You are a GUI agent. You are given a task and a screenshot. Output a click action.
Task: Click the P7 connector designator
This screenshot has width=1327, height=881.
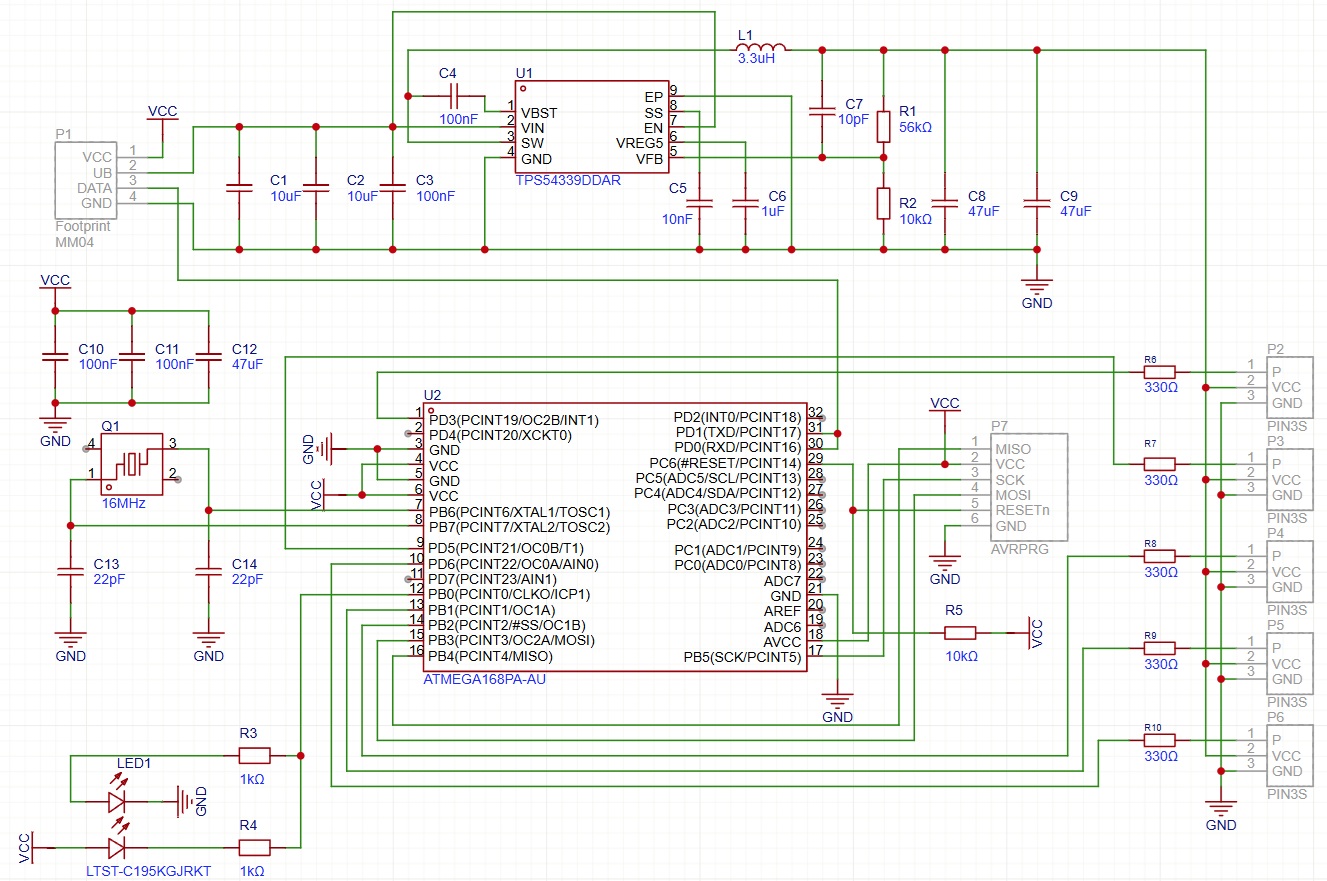coord(999,425)
